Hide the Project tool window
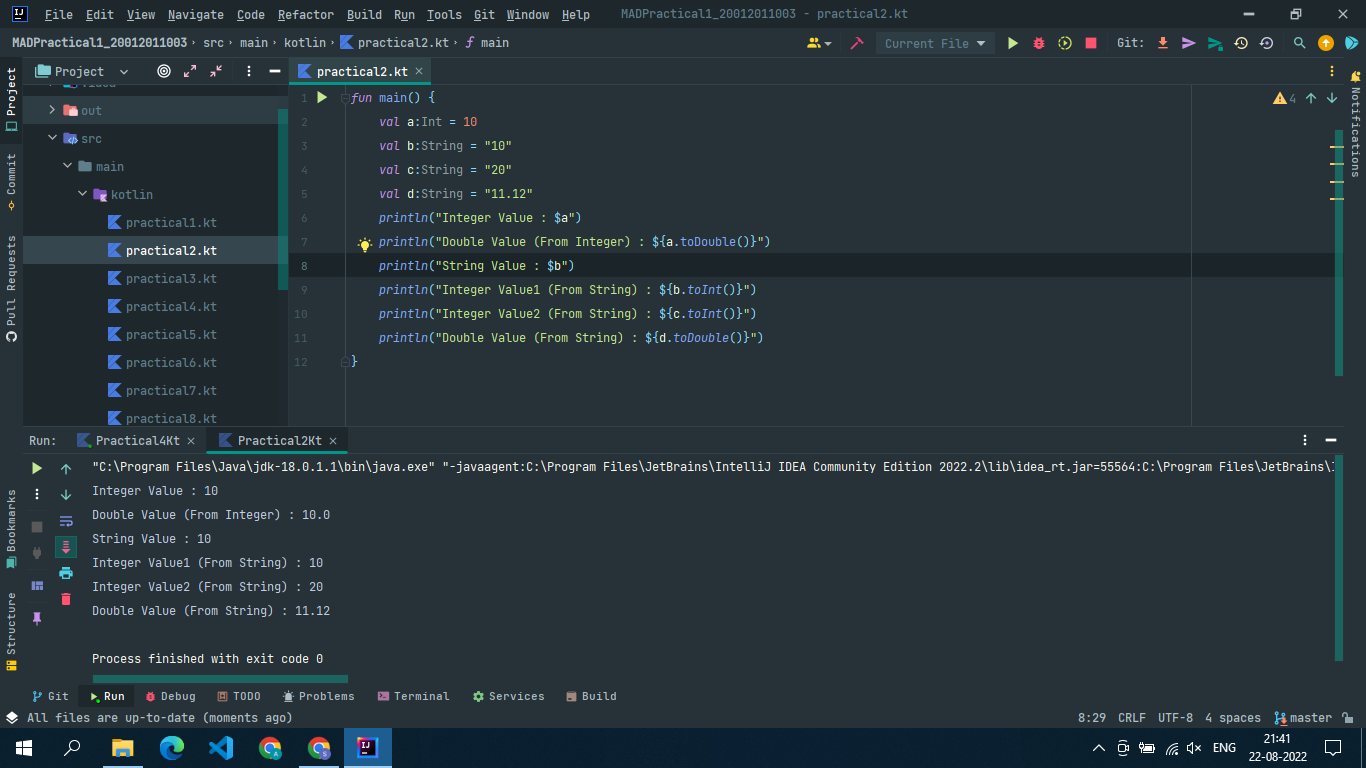1366x768 pixels. point(275,71)
